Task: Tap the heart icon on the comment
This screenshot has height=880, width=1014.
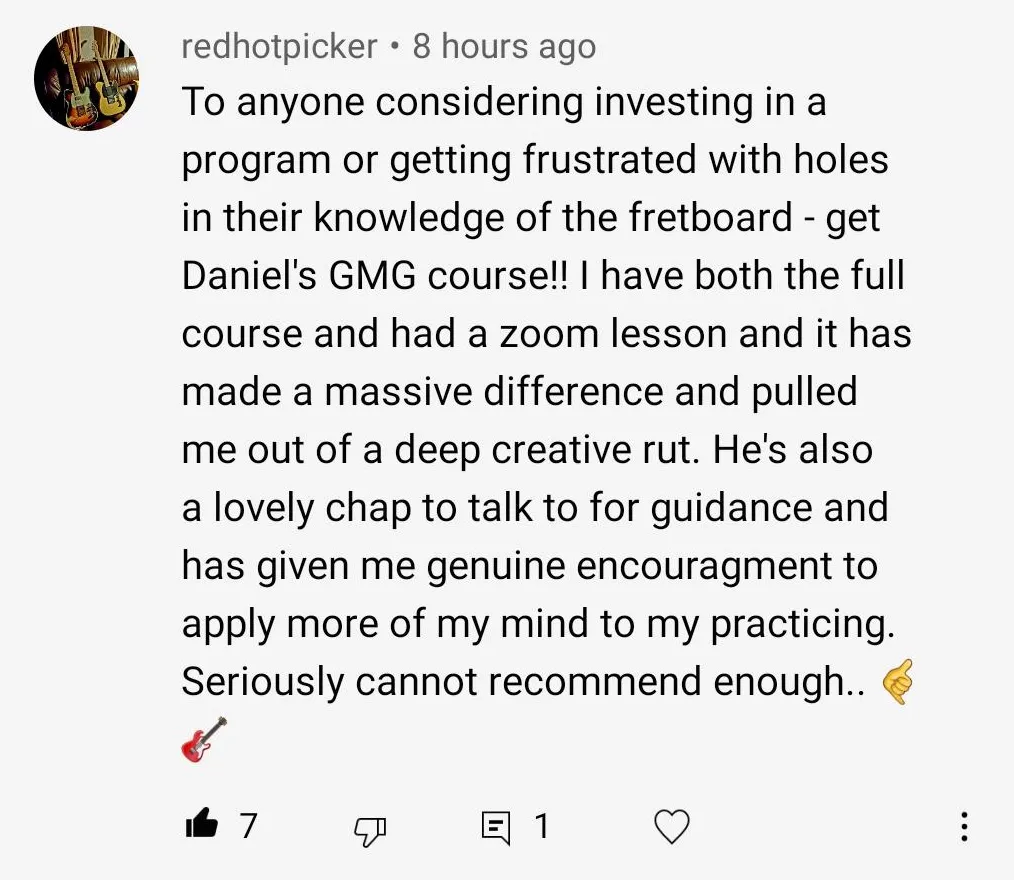Action: (x=671, y=826)
